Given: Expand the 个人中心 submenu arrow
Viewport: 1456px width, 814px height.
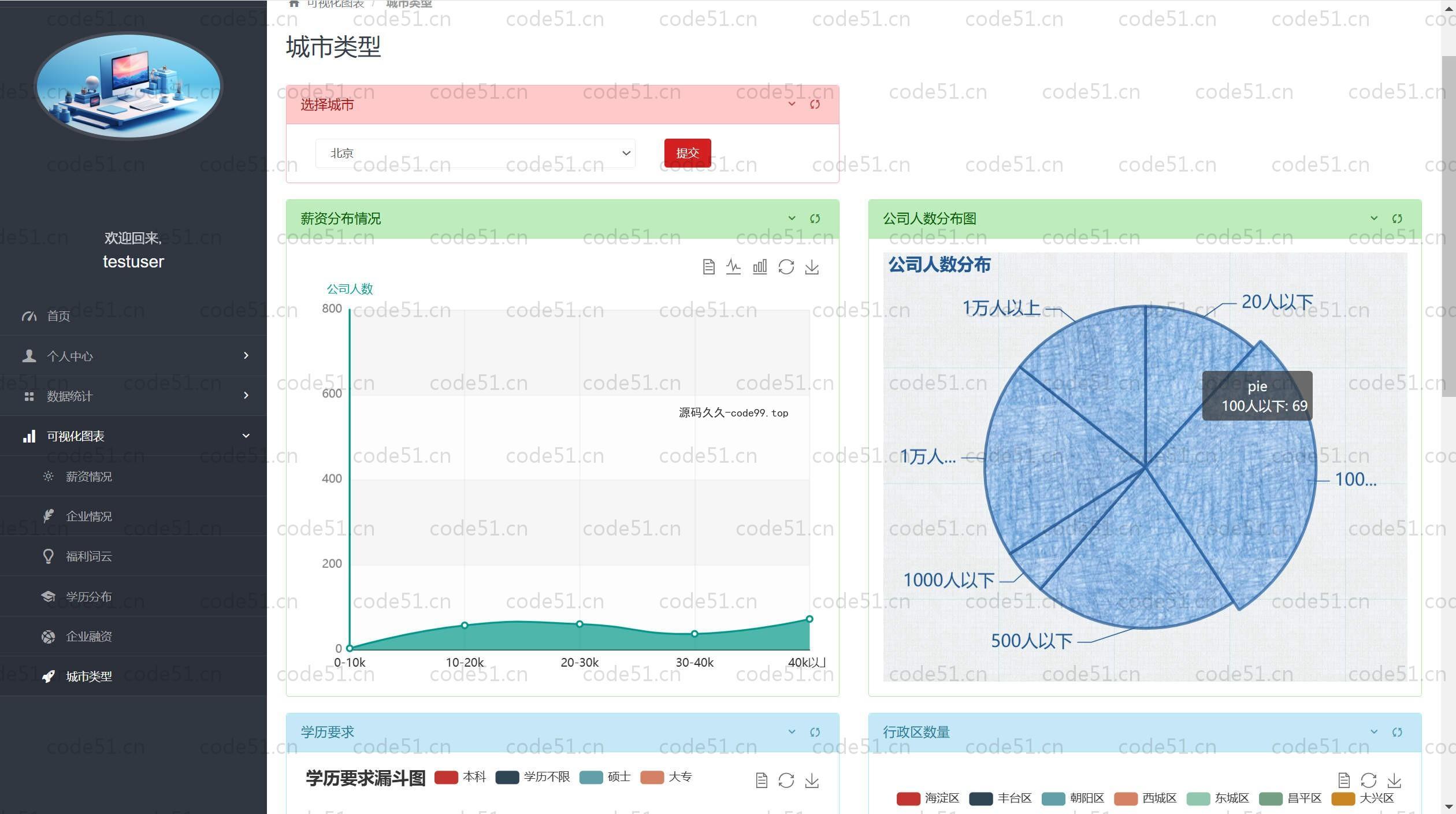Looking at the screenshot, I should click(x=246, y=355).
